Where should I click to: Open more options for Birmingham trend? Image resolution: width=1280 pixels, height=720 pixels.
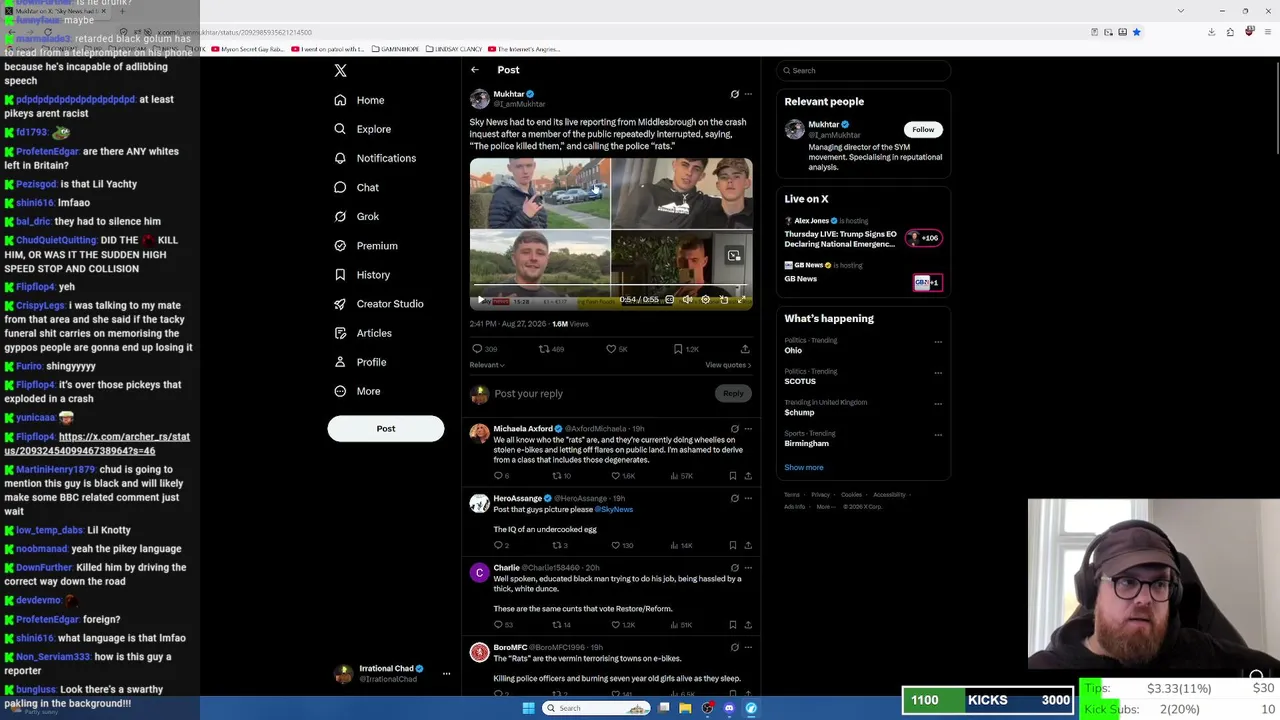(x=938, y=435)
